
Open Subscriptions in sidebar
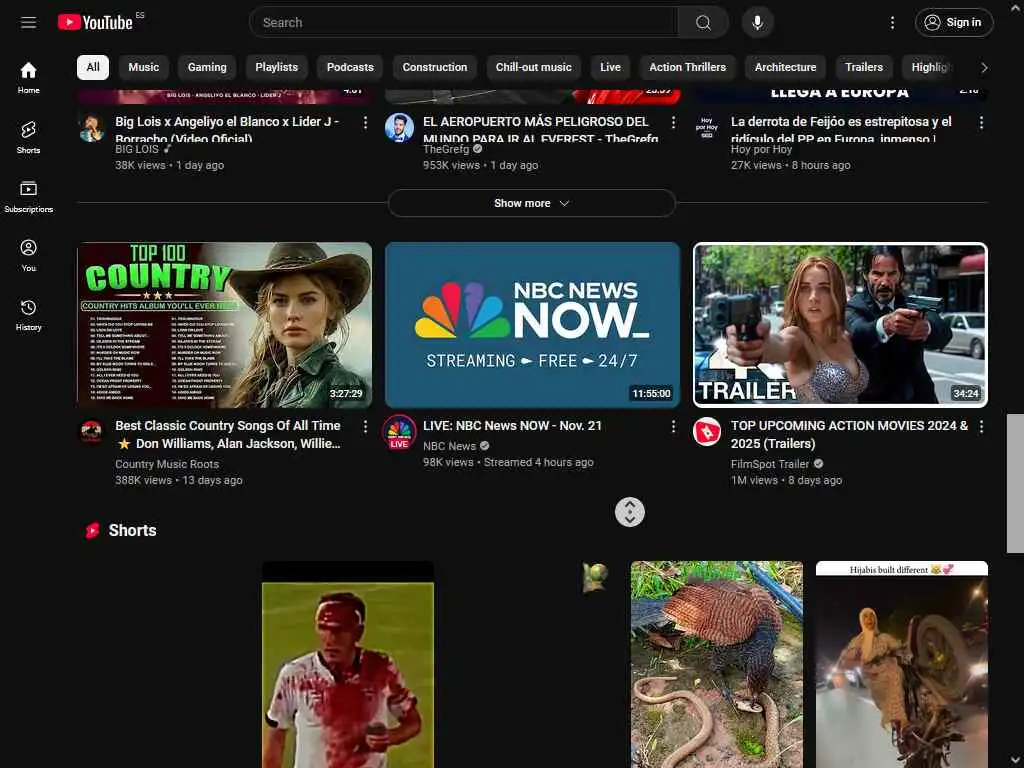coord(28,197)
